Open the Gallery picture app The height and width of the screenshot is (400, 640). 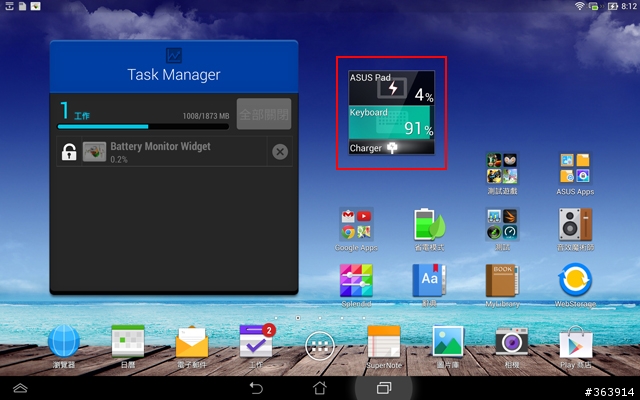tap(448, 342)
